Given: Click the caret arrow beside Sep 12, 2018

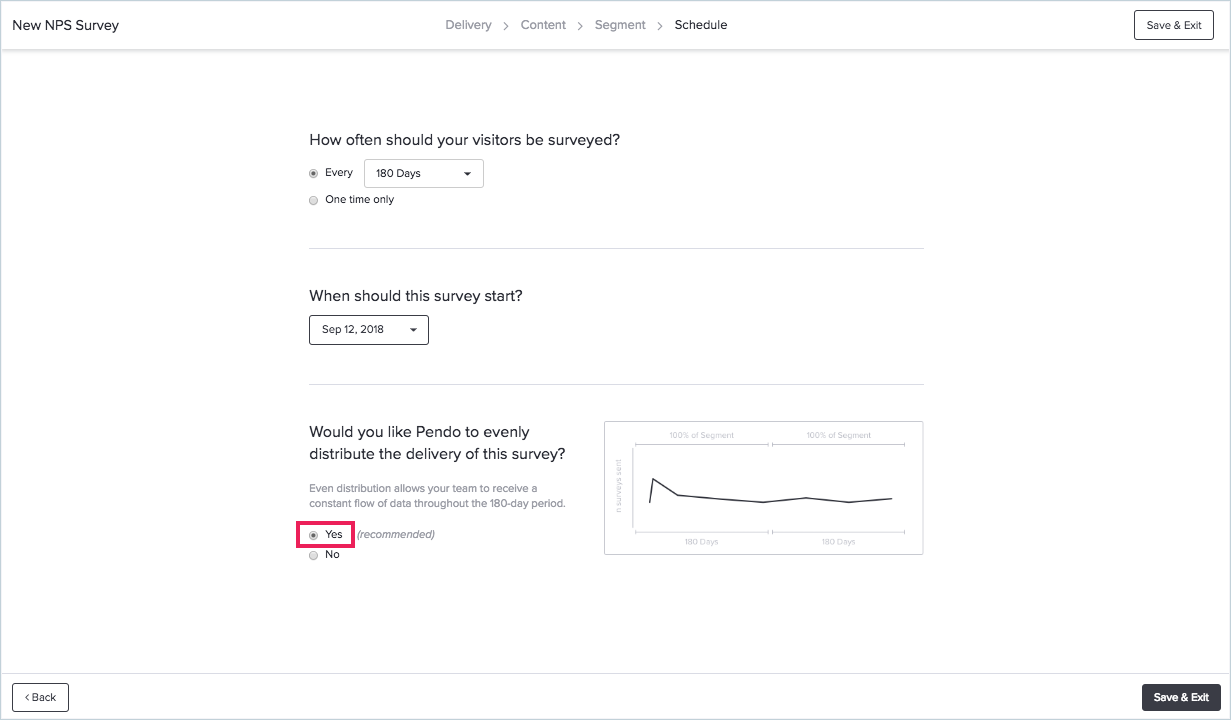Looking at the screenshot, I should tap(413, 330).
